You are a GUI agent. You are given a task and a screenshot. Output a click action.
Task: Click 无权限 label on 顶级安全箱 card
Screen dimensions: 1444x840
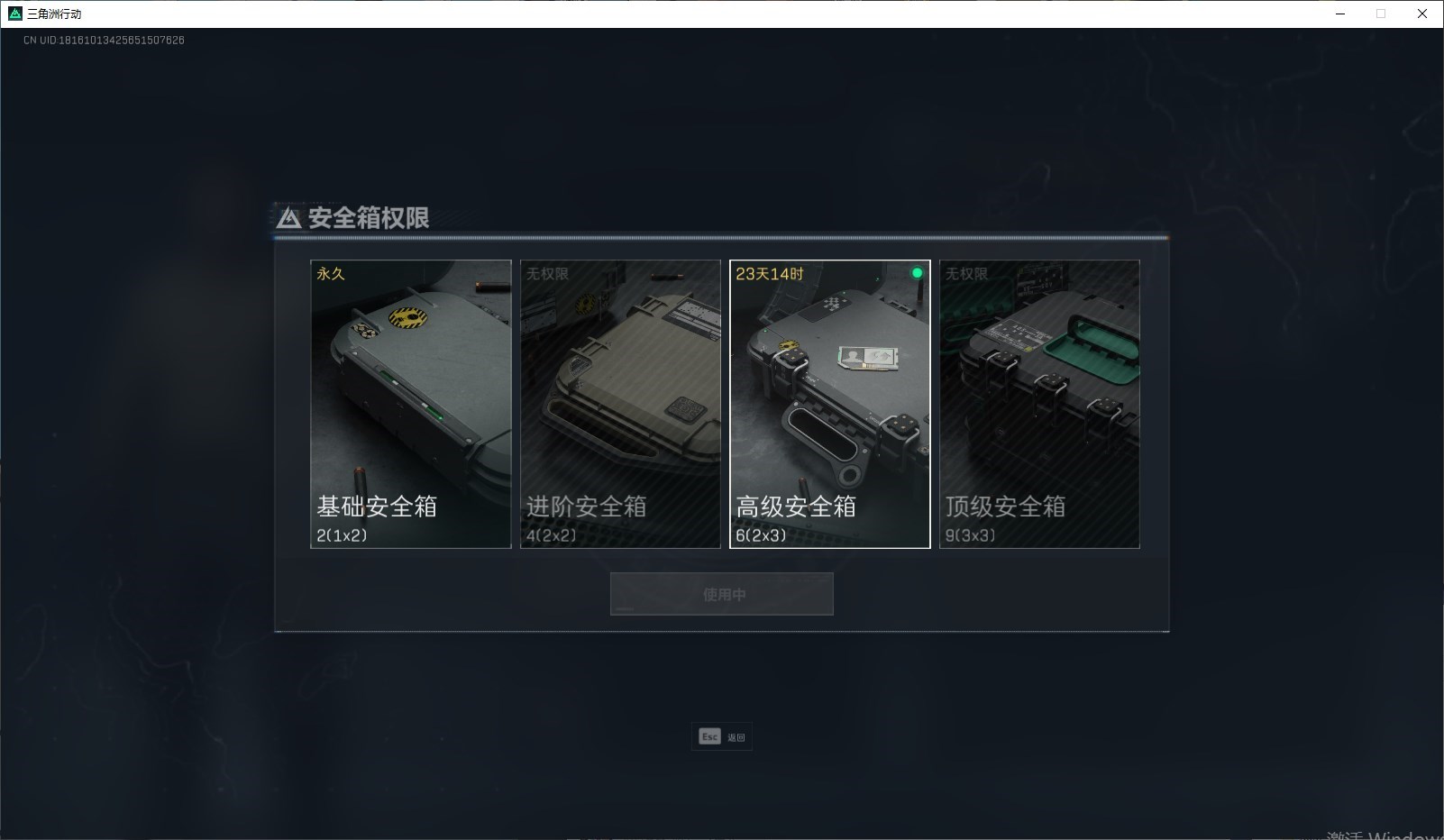coord(967,273)
